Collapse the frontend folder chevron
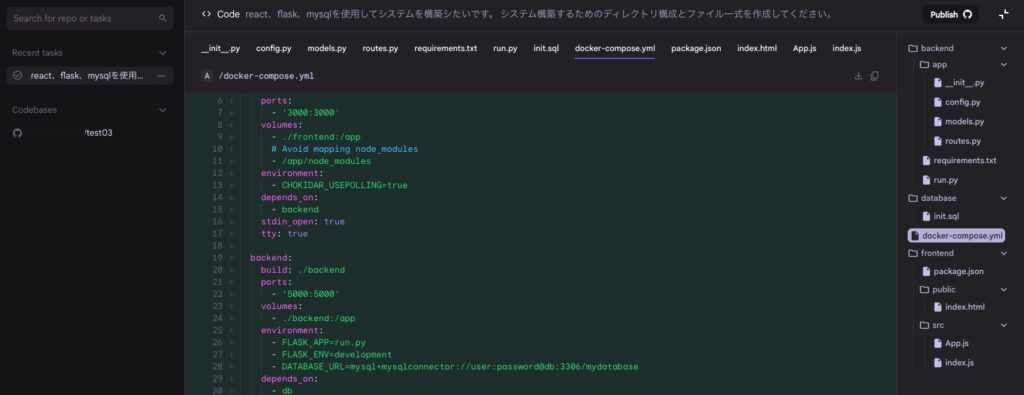This screenshot has height=395, width=1024. [x=1004, y=253]
